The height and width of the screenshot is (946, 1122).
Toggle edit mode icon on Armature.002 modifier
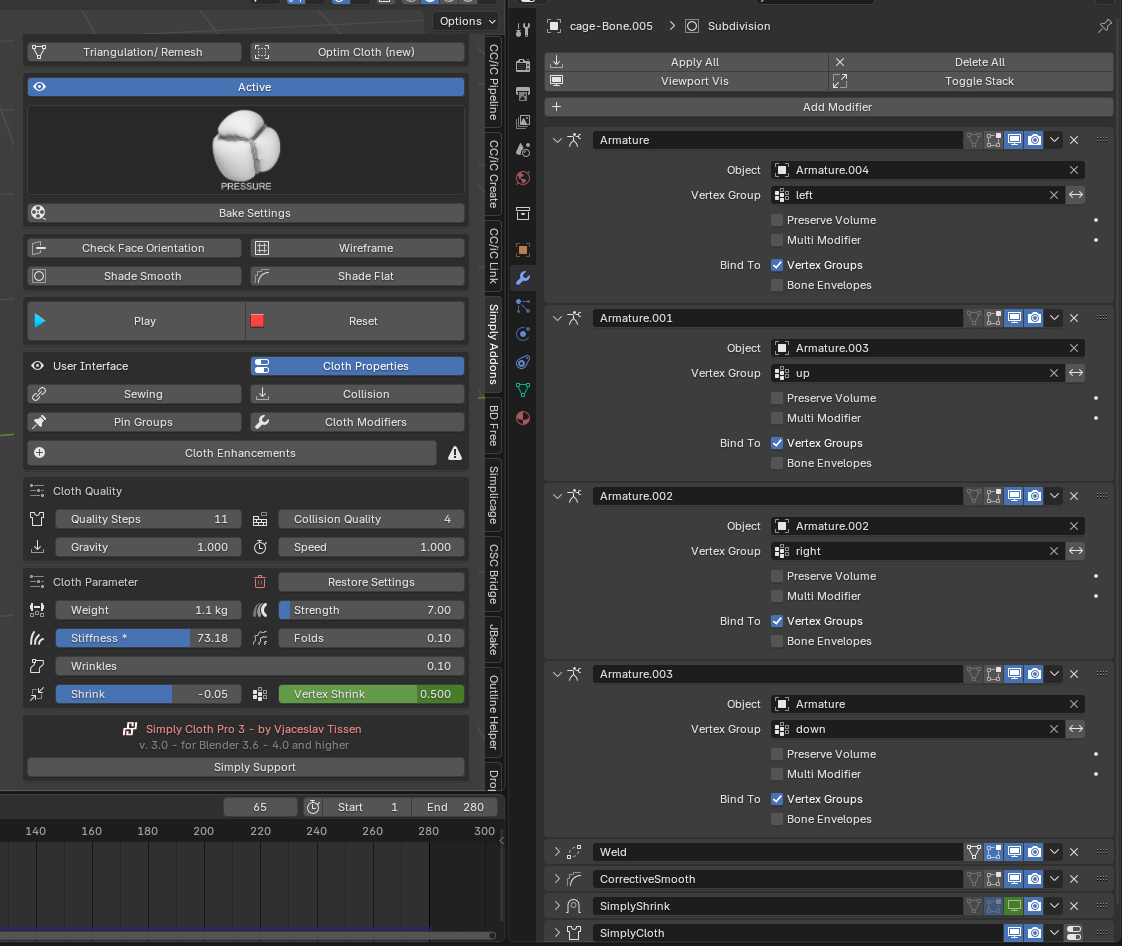pos(994,496)
